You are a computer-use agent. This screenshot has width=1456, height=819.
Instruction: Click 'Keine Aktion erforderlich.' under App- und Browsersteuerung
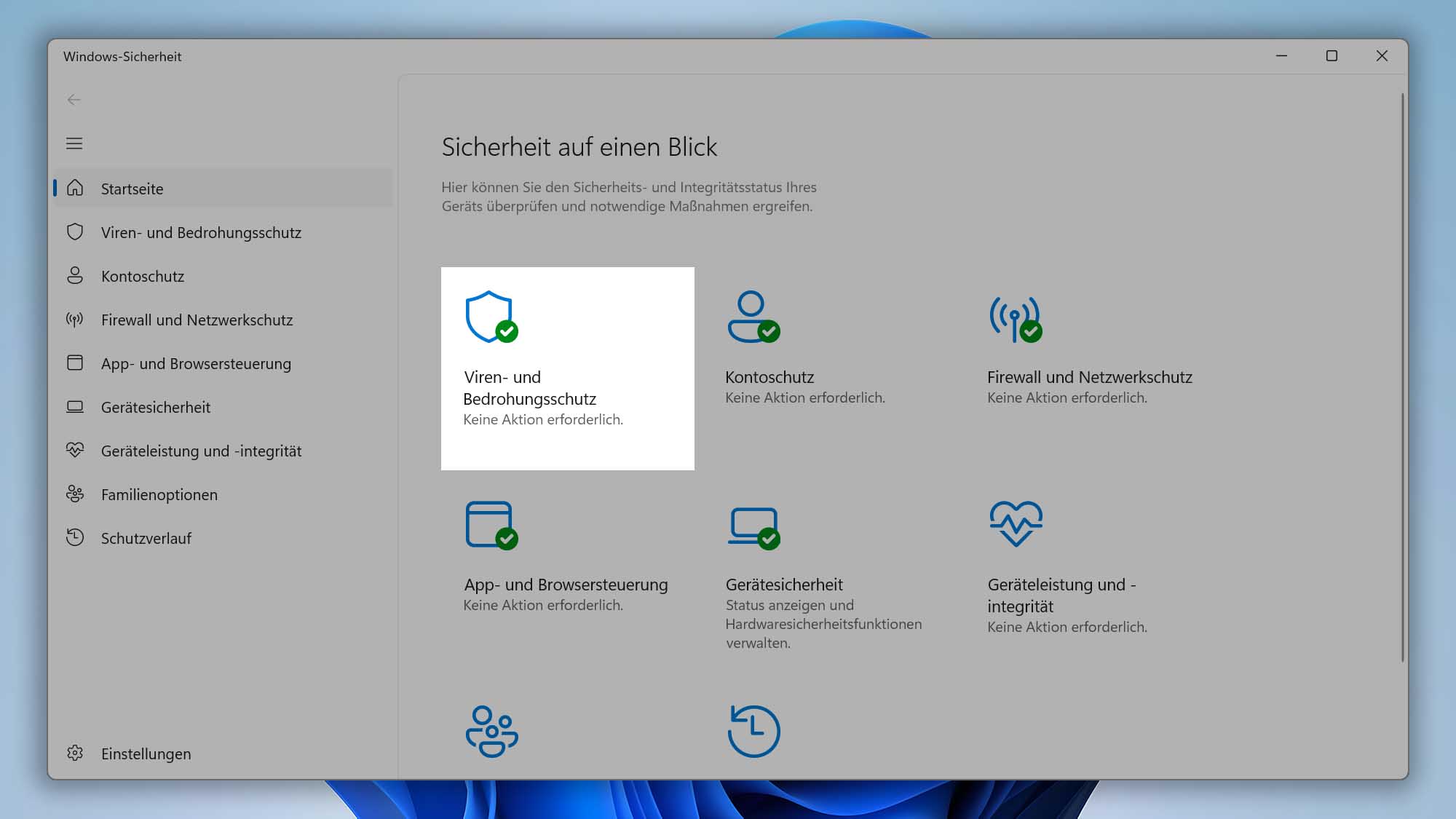(x=543, y=605)
